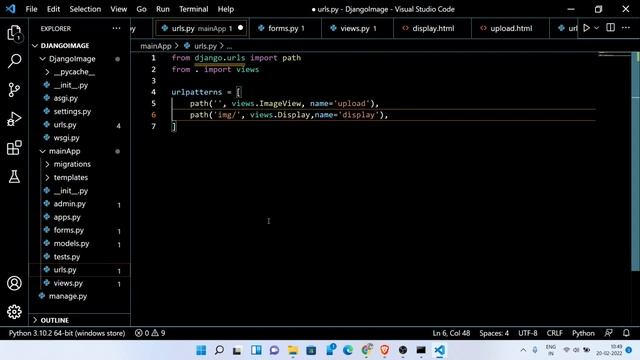Open admin.py in the explorer
Viewport: 640px width, 360px height.
70,204
